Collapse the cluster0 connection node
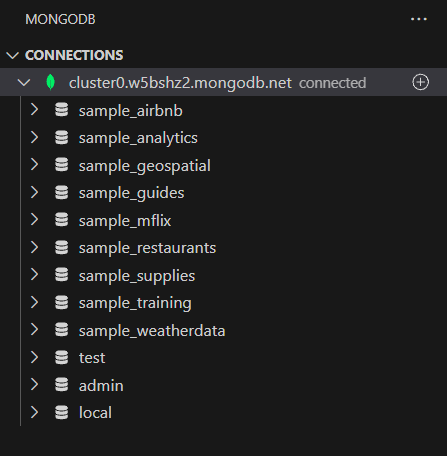The width and height of the screenshot is (447, 456). [x=24, y=82]
